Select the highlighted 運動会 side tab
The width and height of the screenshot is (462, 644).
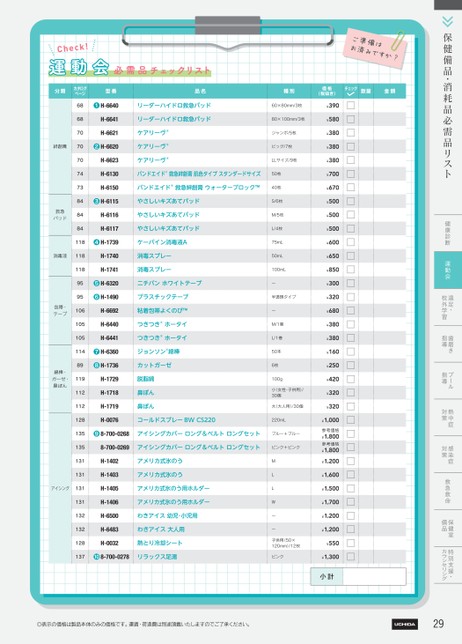(x=448, y=270)
